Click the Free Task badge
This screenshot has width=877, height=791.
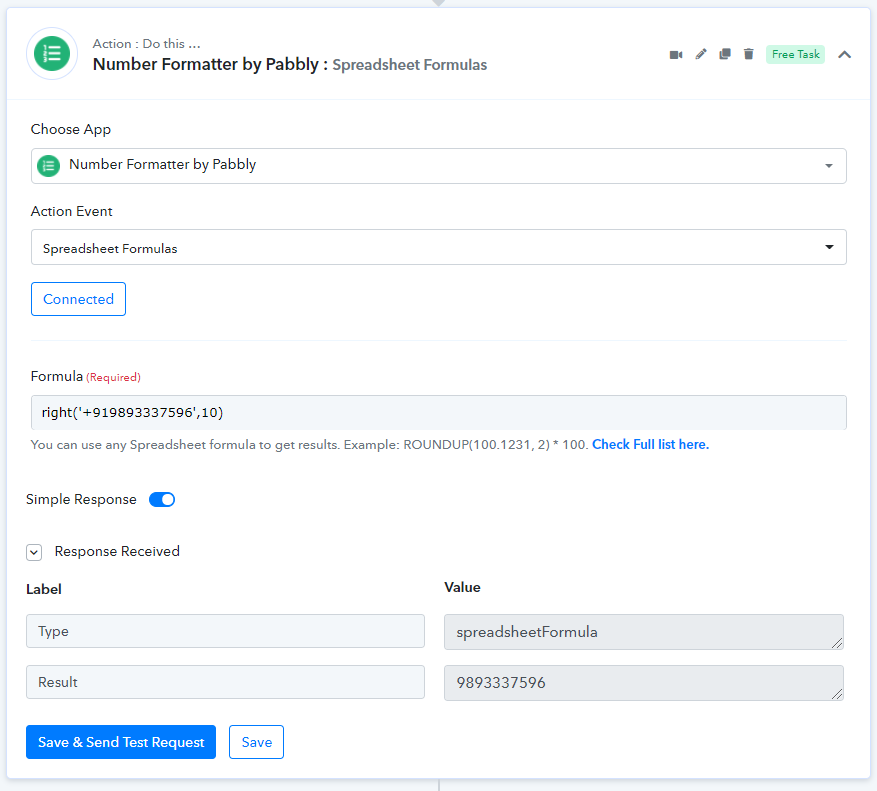[795, 54]
